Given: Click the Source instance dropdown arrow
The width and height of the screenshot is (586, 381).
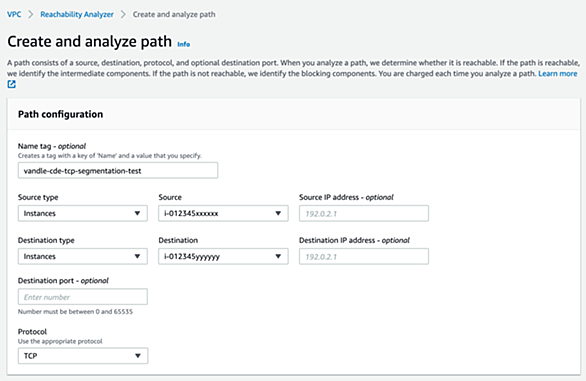Looking at the screenshot, I should pyautogui.click(x=278, y=213).
